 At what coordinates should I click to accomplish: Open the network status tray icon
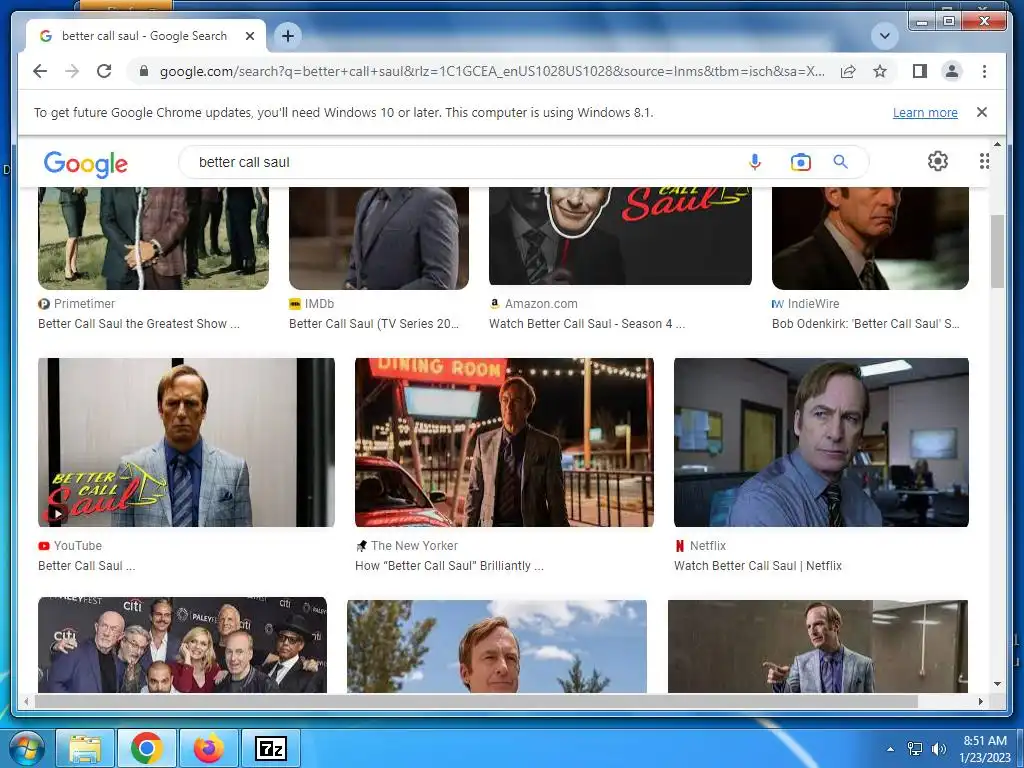tap(915, 749)
